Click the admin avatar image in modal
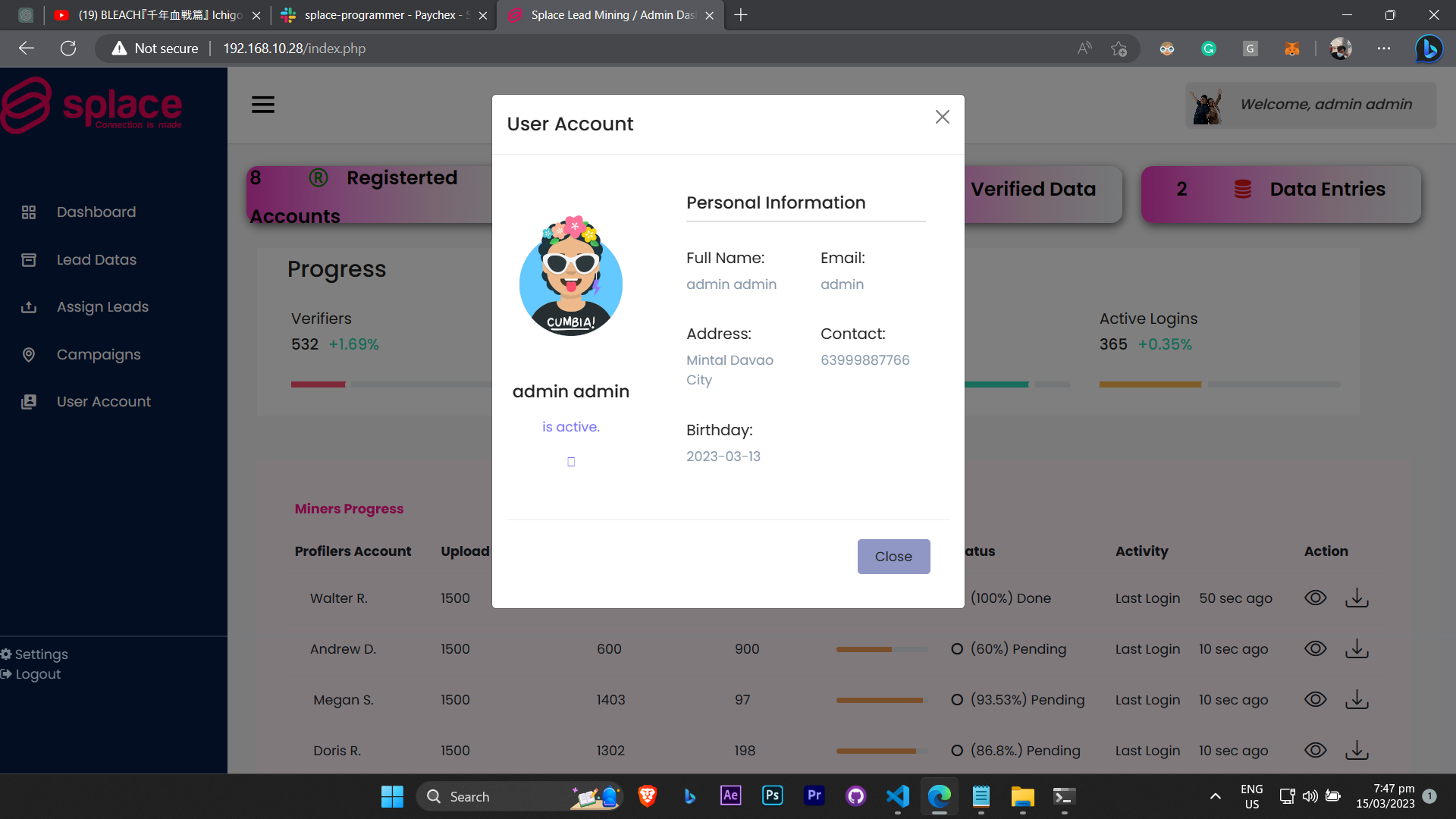The image size is (1456, 819). 571,277
